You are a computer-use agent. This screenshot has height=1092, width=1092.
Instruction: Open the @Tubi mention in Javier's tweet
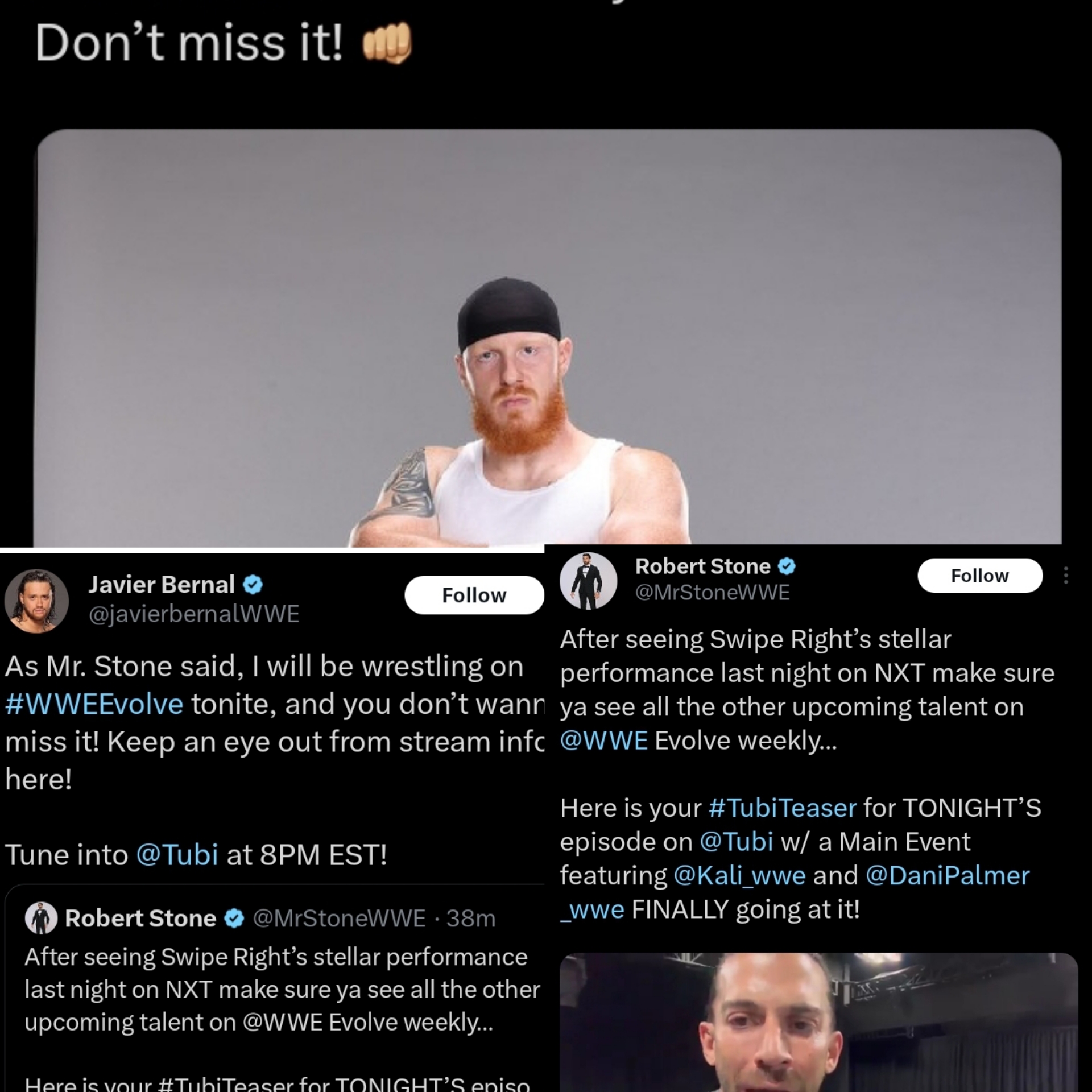tap(177, 855)
